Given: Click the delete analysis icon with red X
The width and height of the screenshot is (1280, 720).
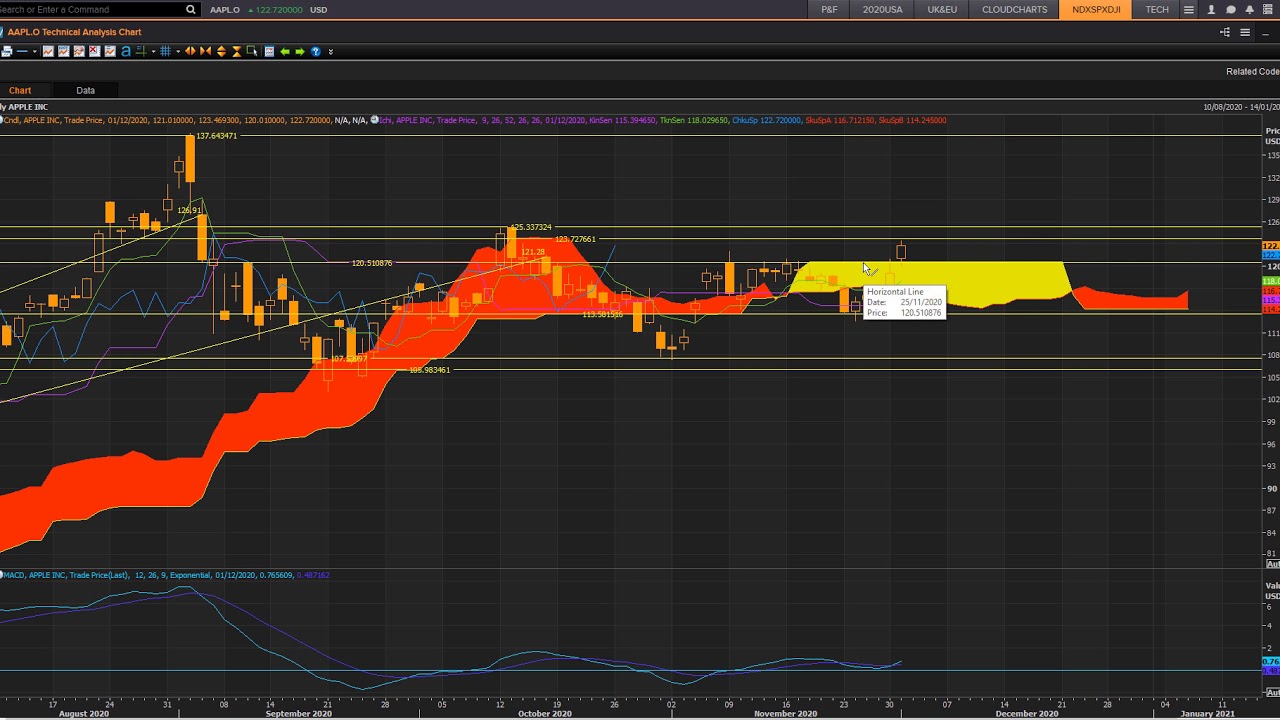Looking at the screenshot, I should 94,51.
